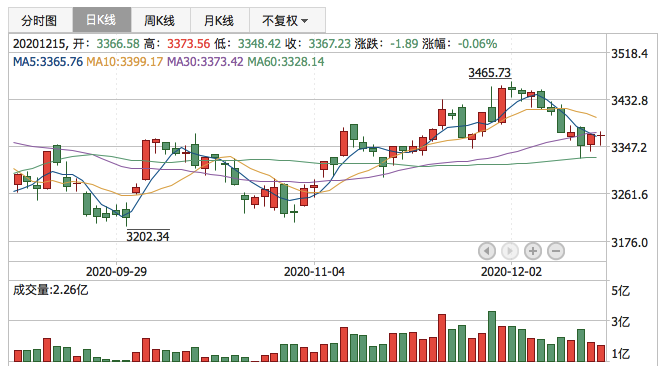
Task: Click the date 20201215 in header
Action: click(39, 44)
